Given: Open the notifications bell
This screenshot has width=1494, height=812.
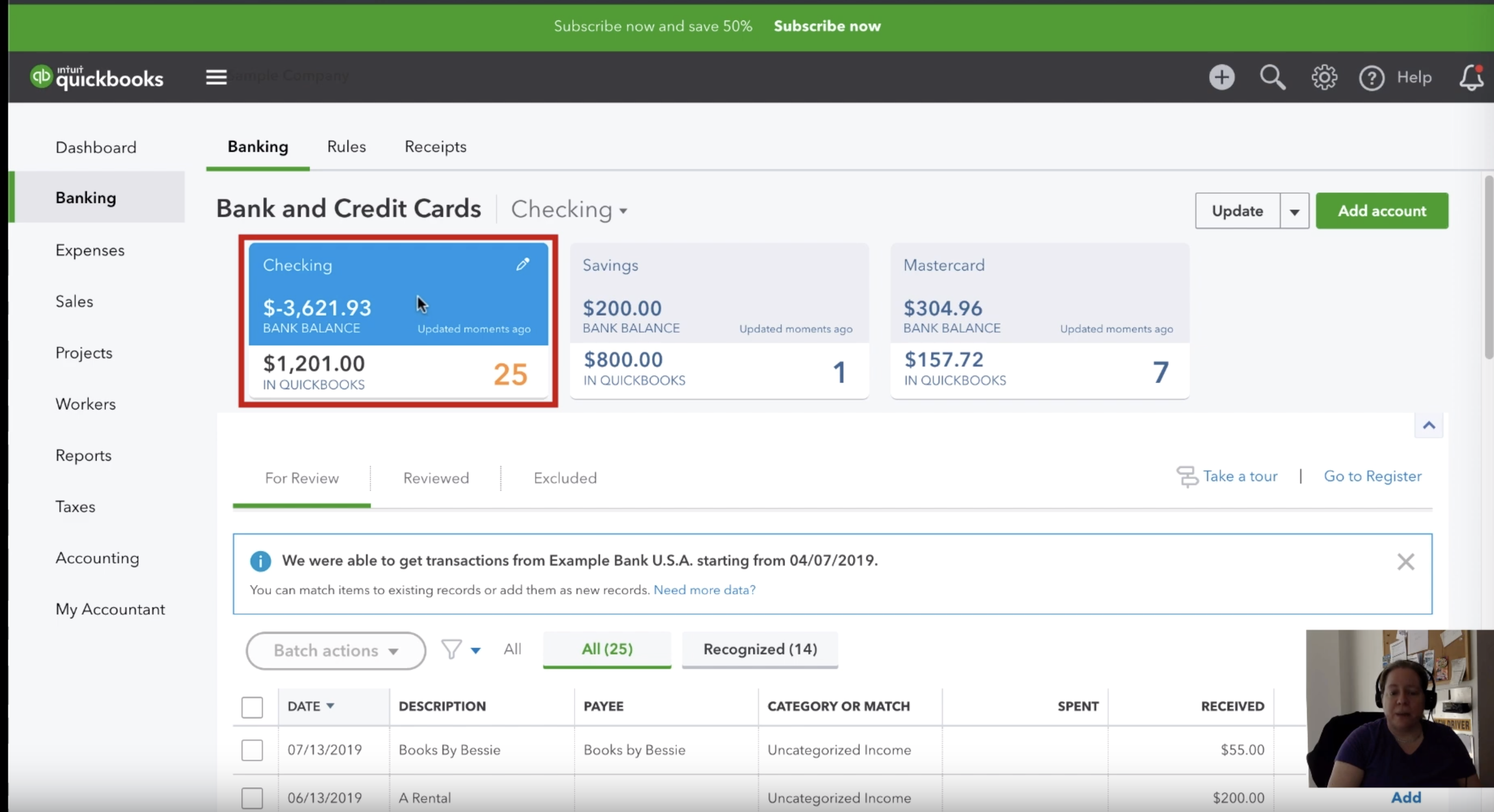Looking at the screenshot, I should pyautogui.click(x=1471, y=77).
